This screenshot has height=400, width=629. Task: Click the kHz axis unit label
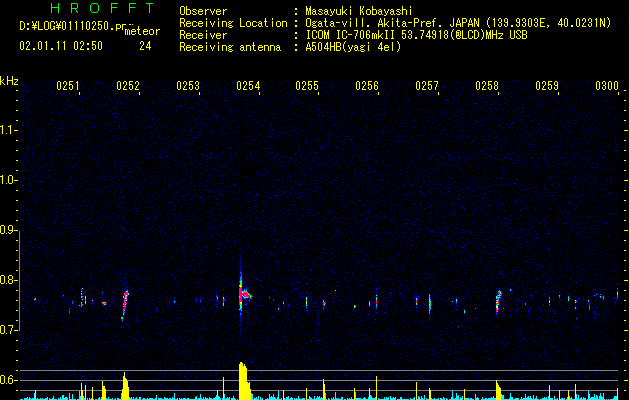tap(9, 81)
